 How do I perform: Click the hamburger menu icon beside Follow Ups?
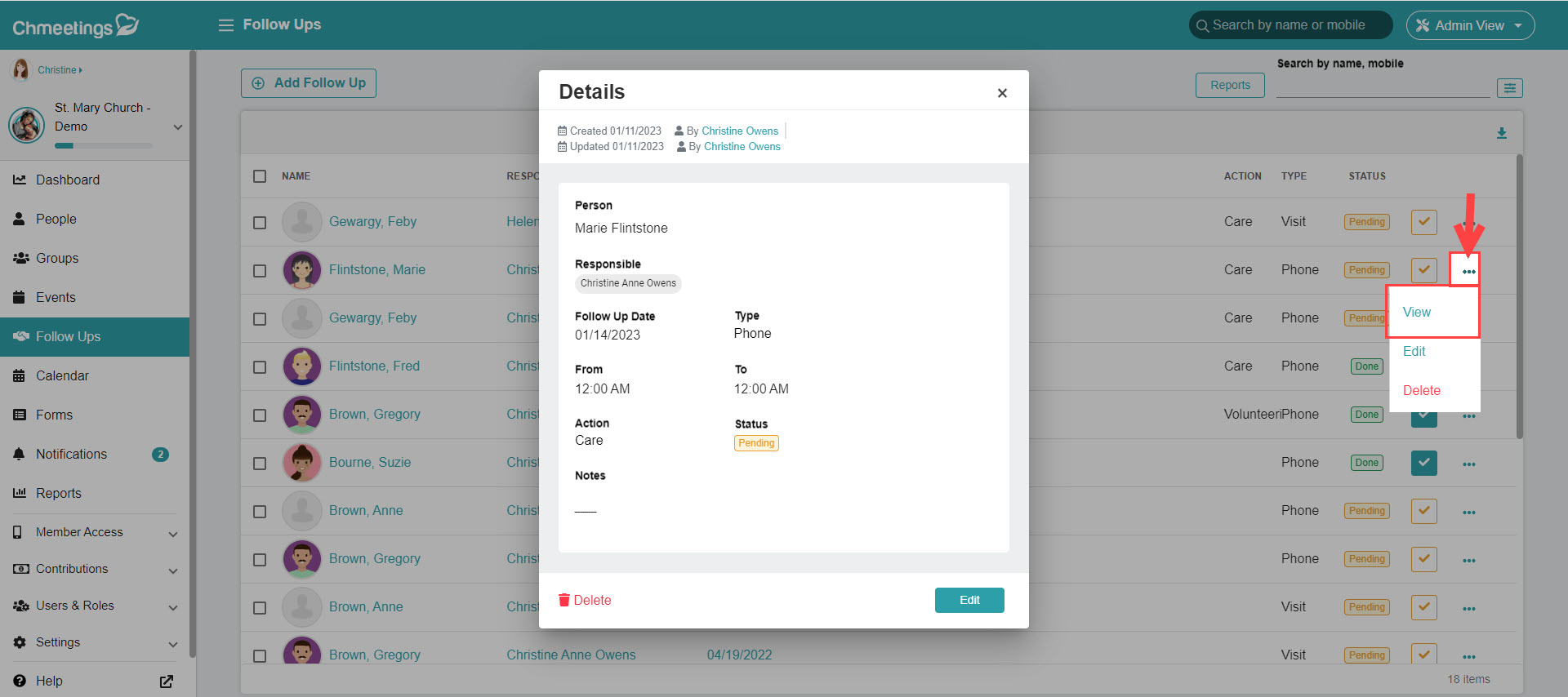point(225,25)
